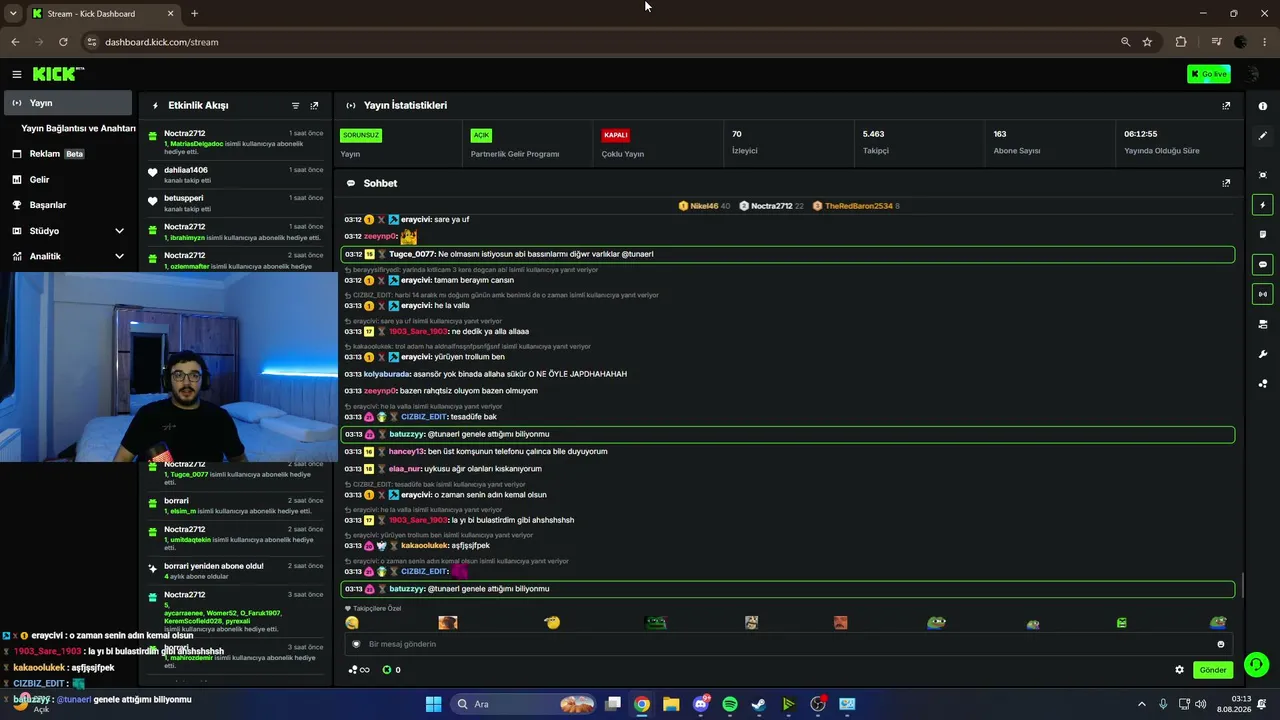The image size is (1280, 720).
Task: Toggle the notes panel icon in right sidebar
Action: pyautogui.click(x=1263, y=235)
